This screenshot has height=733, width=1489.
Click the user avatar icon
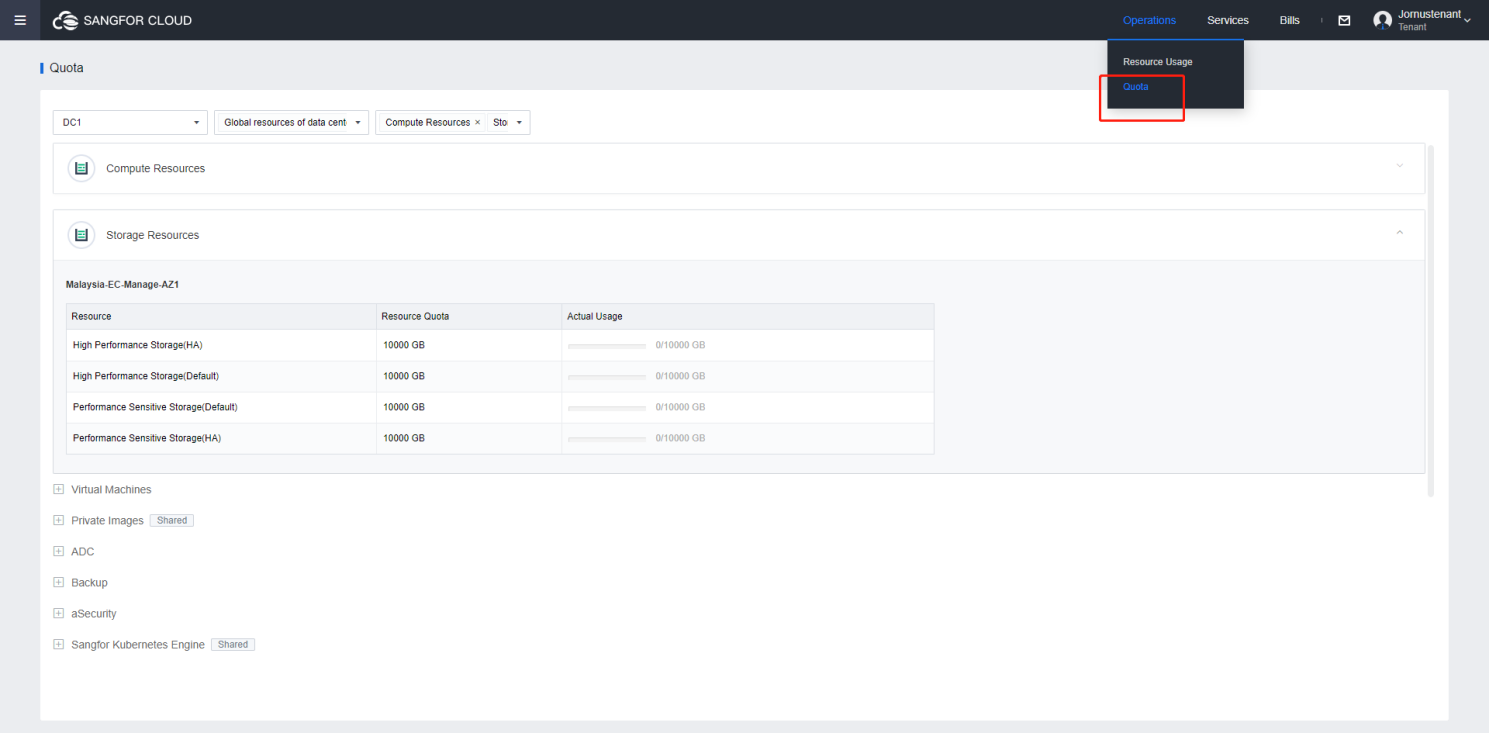1383,20
